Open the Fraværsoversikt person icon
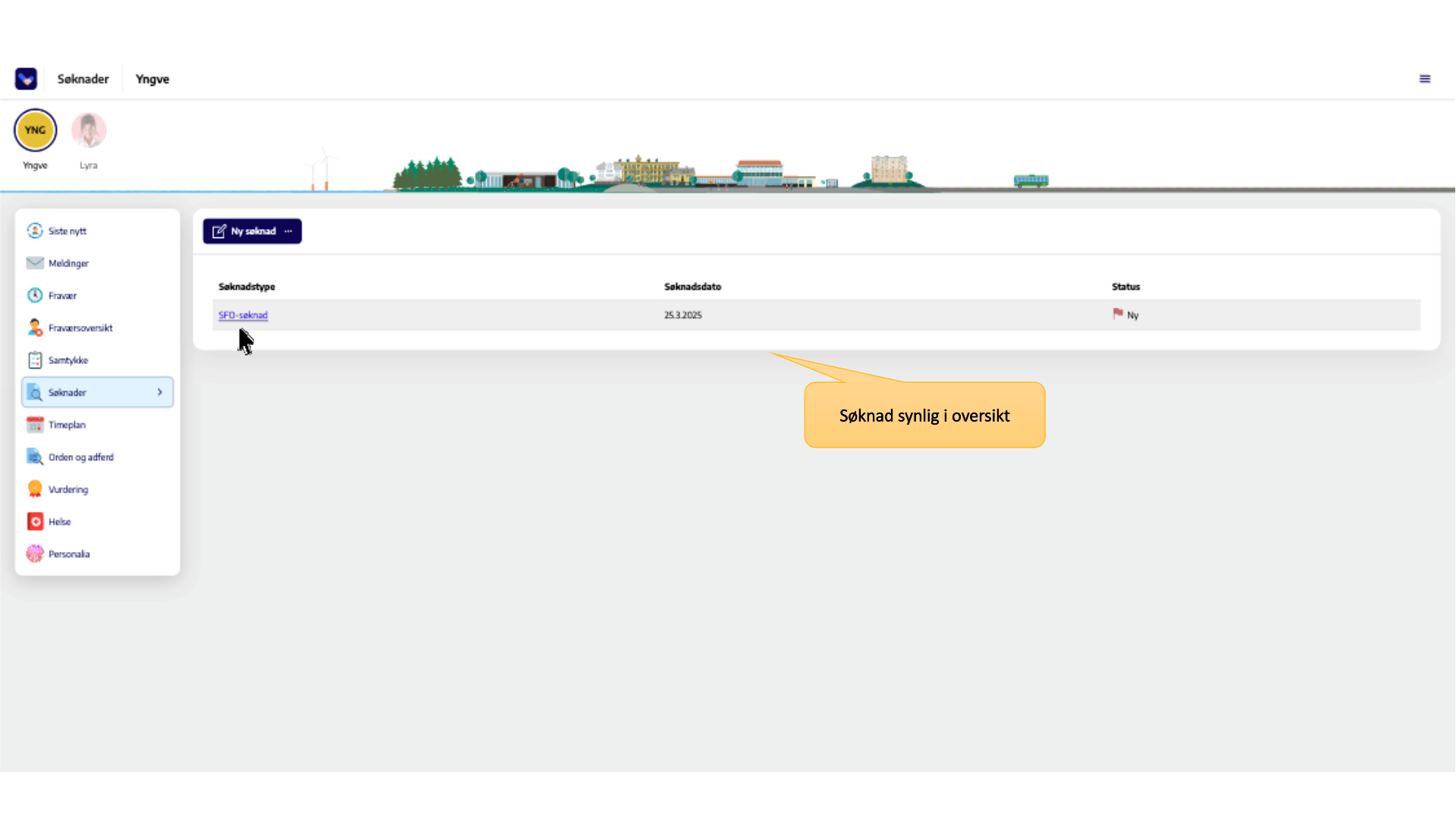The image size is (1456, 819). click(35, 328)
